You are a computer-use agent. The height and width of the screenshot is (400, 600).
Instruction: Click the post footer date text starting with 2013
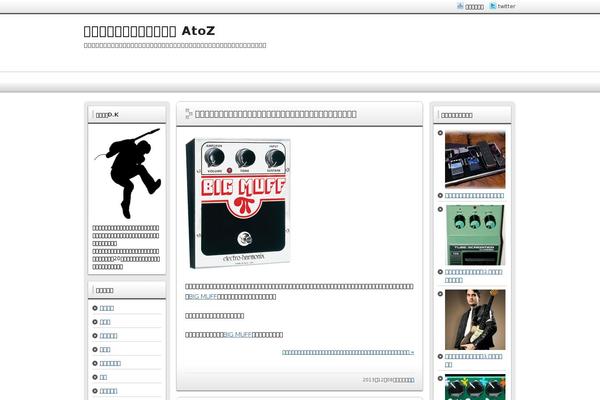point(388,380)
